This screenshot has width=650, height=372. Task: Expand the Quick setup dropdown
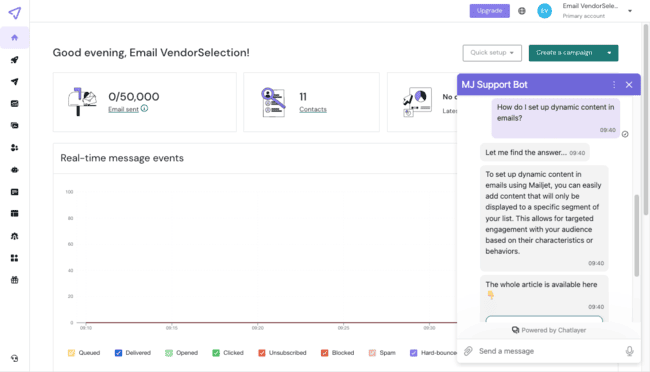[x=492, y=53]
